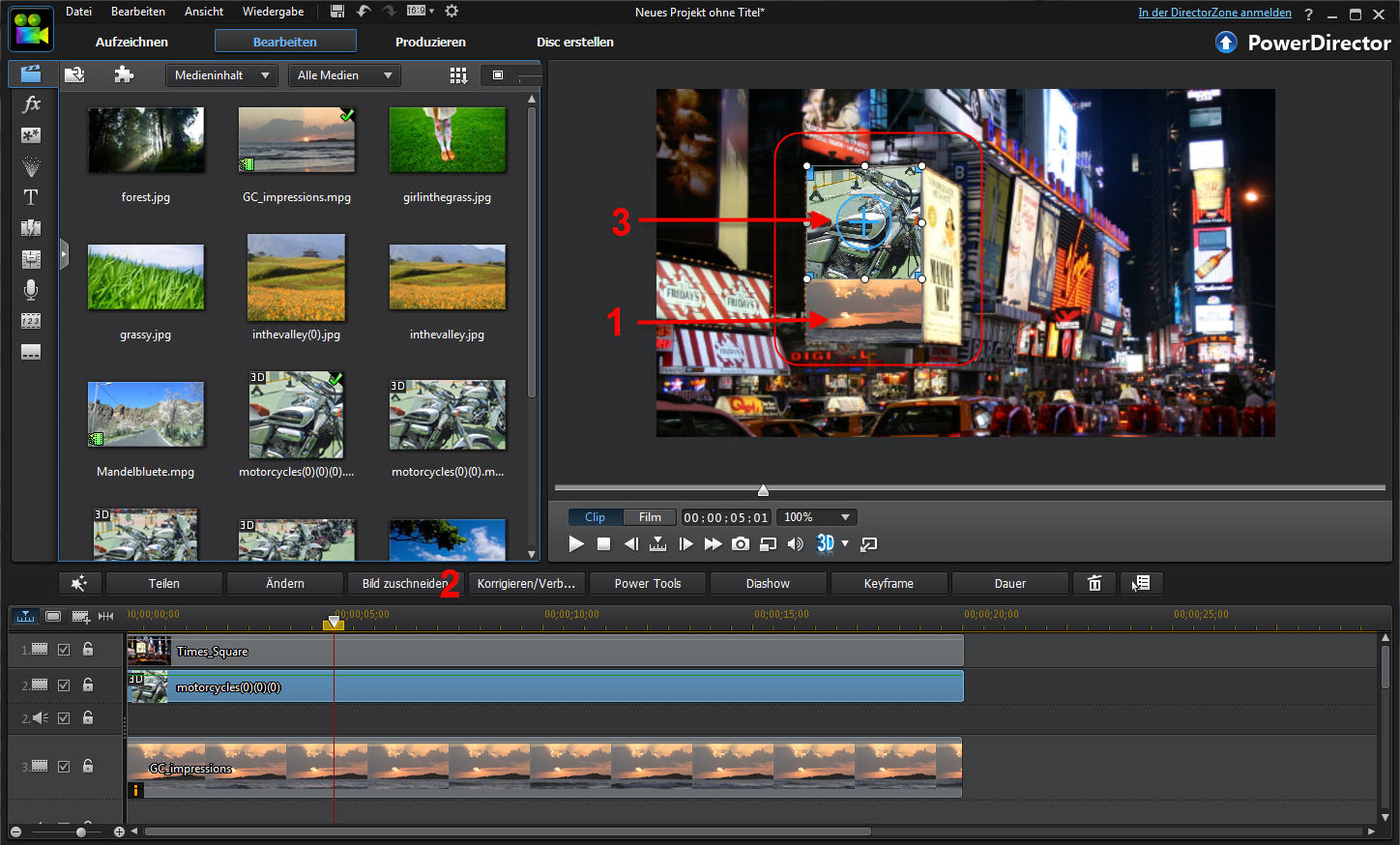
Task: Disable video track 1 checkbox
Action: point(64,650)
